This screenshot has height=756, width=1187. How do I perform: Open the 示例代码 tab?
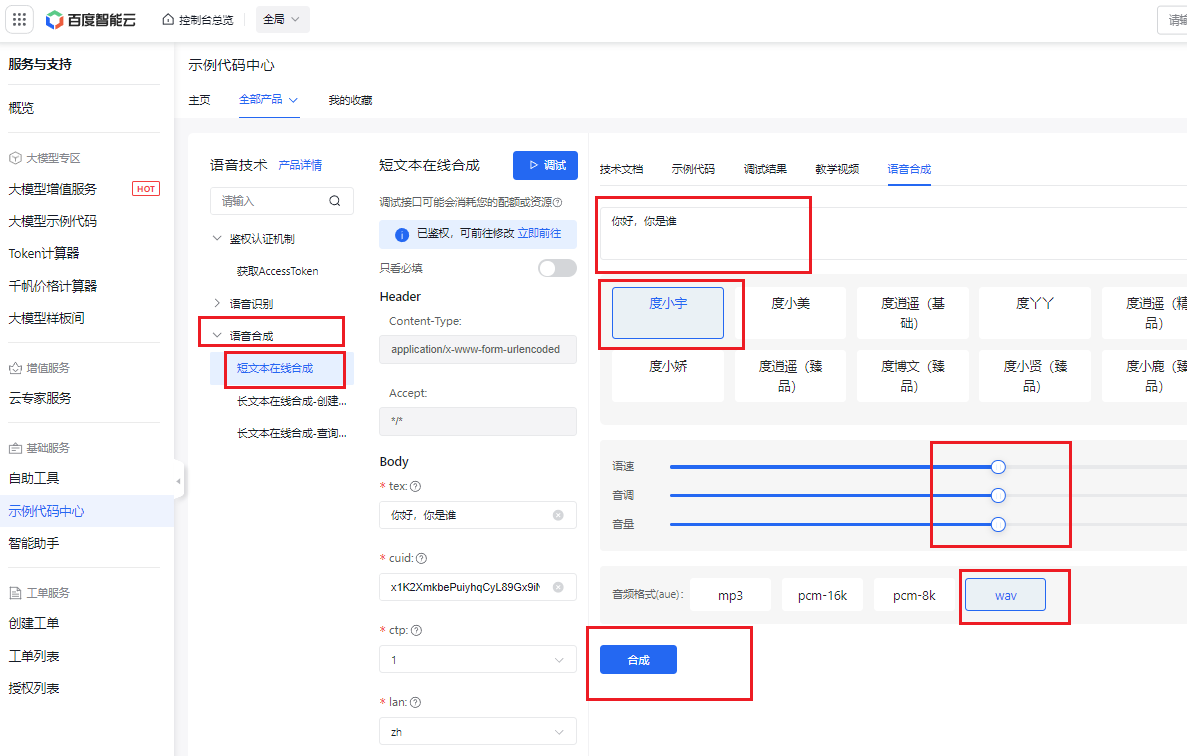tap(693, 169)
